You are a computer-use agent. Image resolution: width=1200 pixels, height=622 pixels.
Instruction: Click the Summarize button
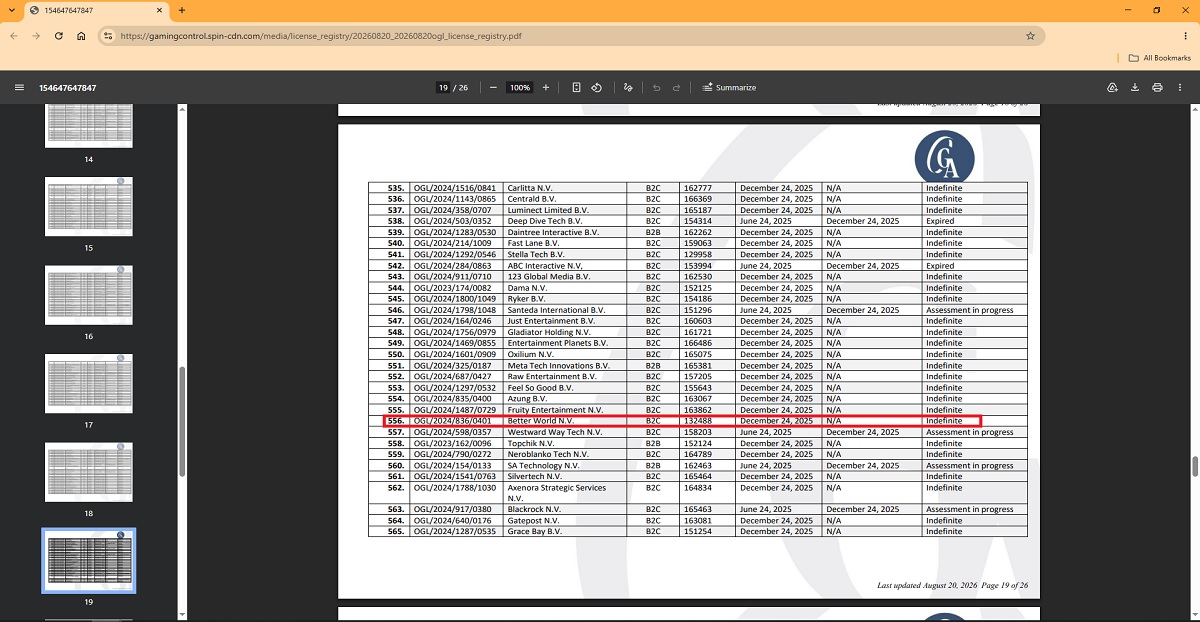click(730, 88)
